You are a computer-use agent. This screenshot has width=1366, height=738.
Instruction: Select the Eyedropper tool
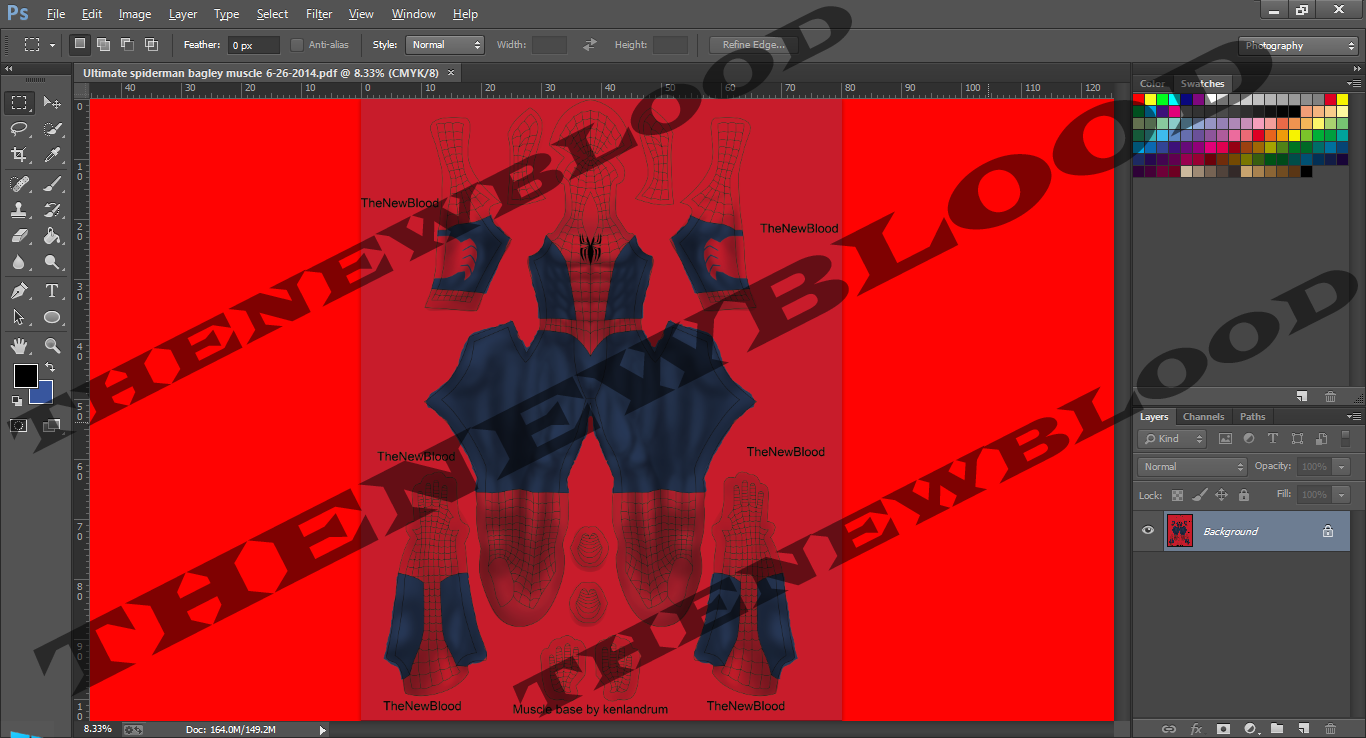[52, 155]
